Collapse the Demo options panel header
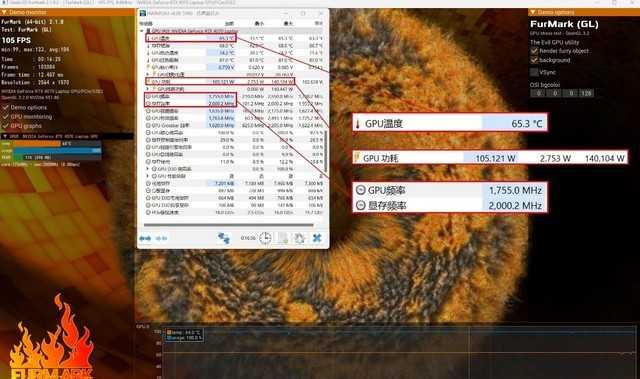This screenshot has width=640, height=379. click(532, 12)
